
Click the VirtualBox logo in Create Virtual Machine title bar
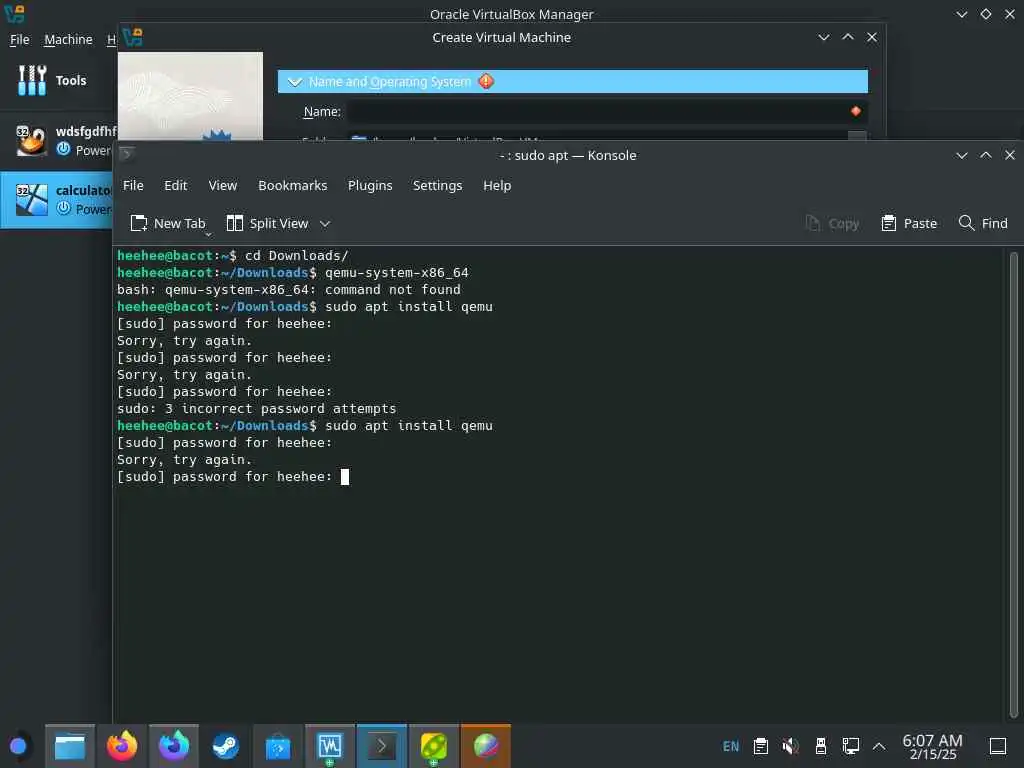click(x=133, y=37)
